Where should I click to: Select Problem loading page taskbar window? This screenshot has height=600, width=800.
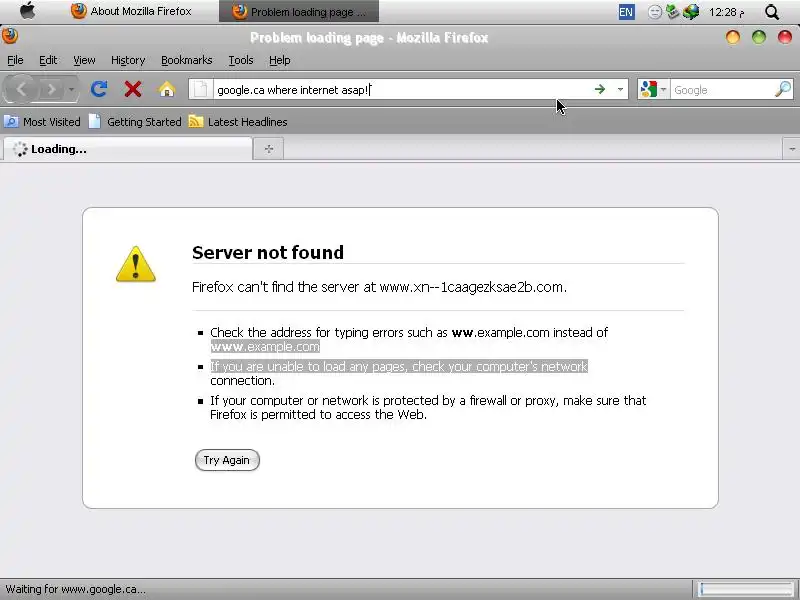click(x=299, y=11)
